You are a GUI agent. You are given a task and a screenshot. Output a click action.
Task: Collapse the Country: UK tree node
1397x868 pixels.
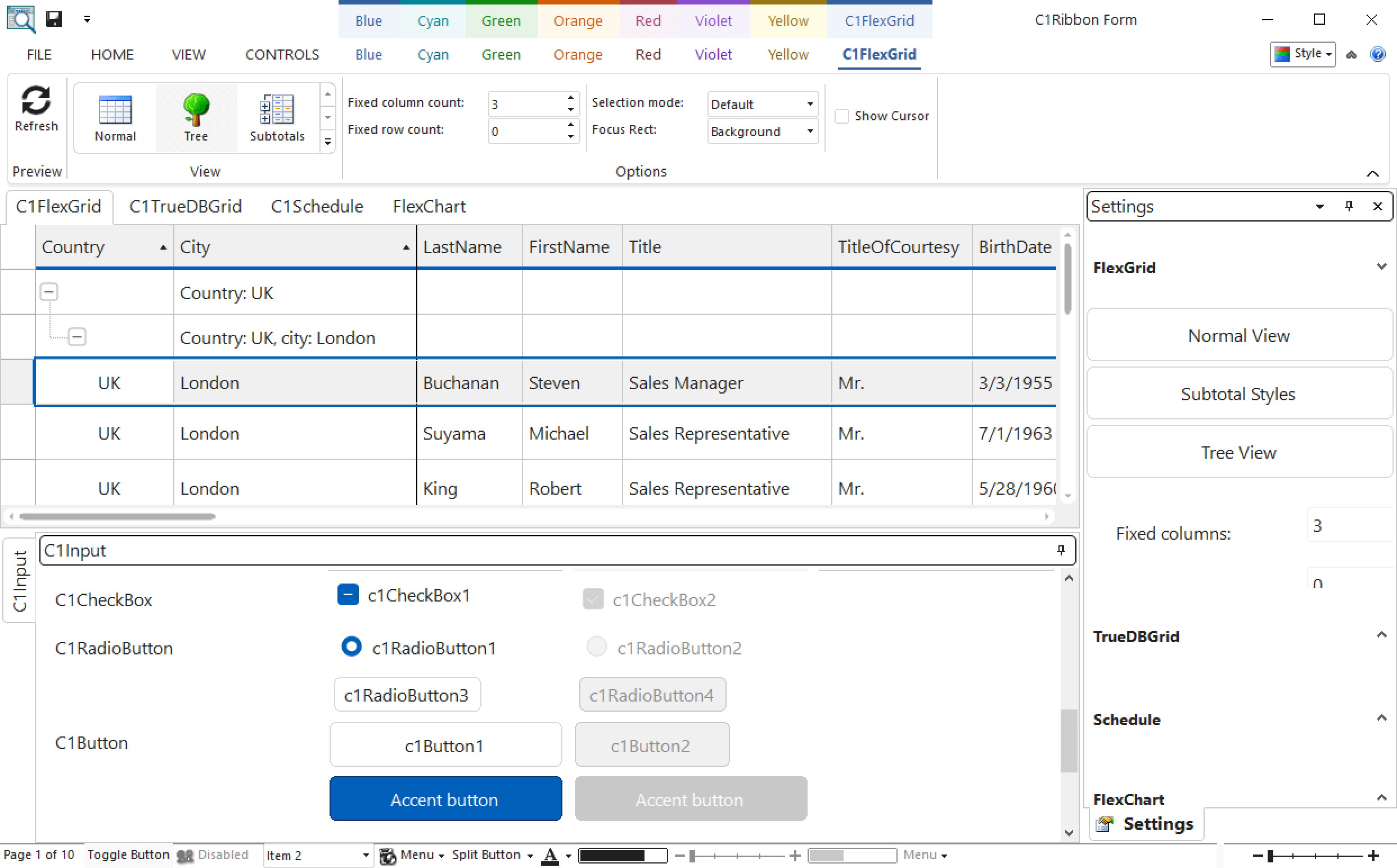point(49,292)
